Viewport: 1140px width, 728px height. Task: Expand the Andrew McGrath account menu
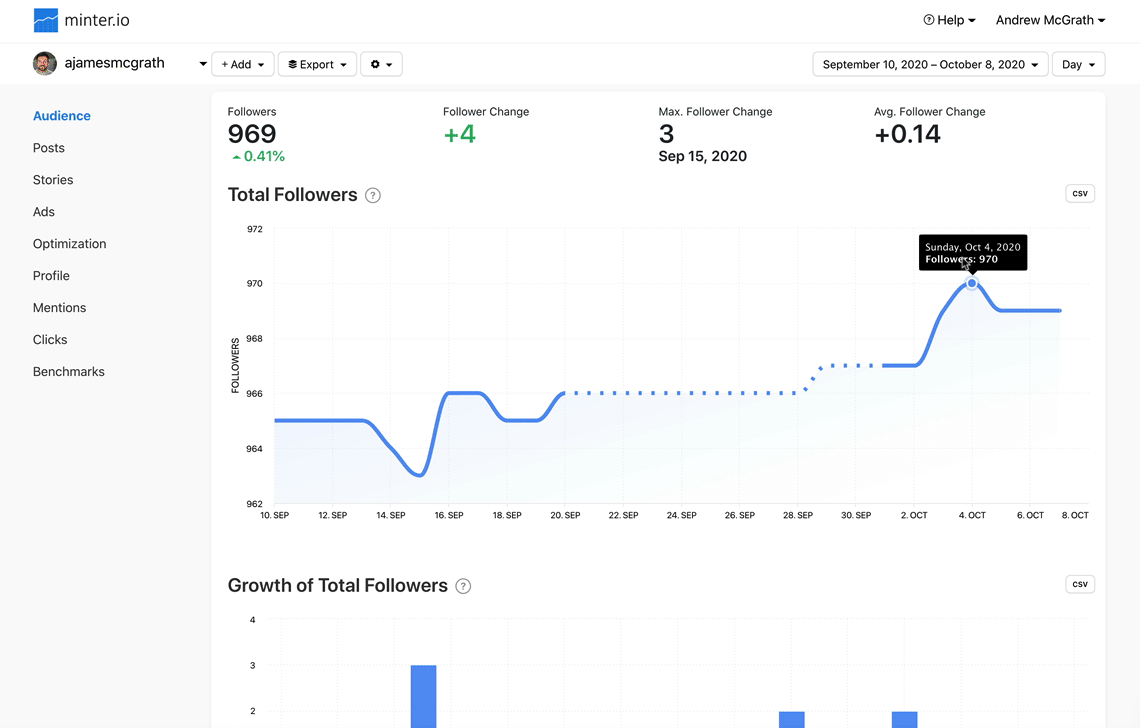point(1050,20)
